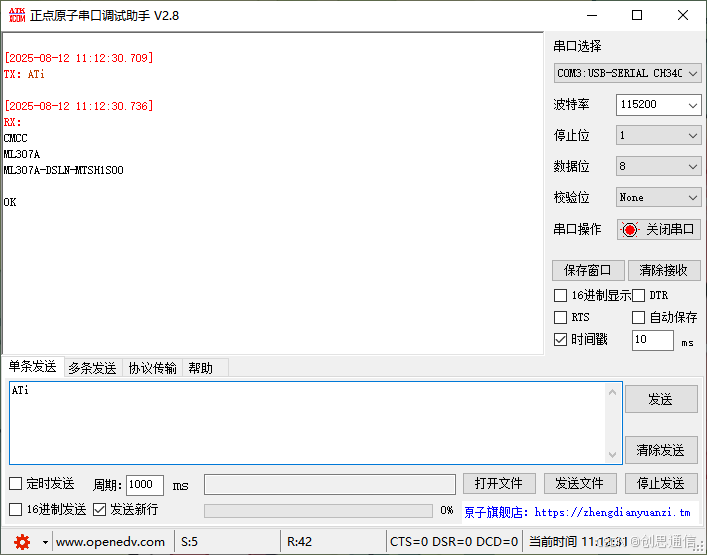
Task: Uncheck the 时间戳 timestamp checkbox
Action: [x=560, y=339]
